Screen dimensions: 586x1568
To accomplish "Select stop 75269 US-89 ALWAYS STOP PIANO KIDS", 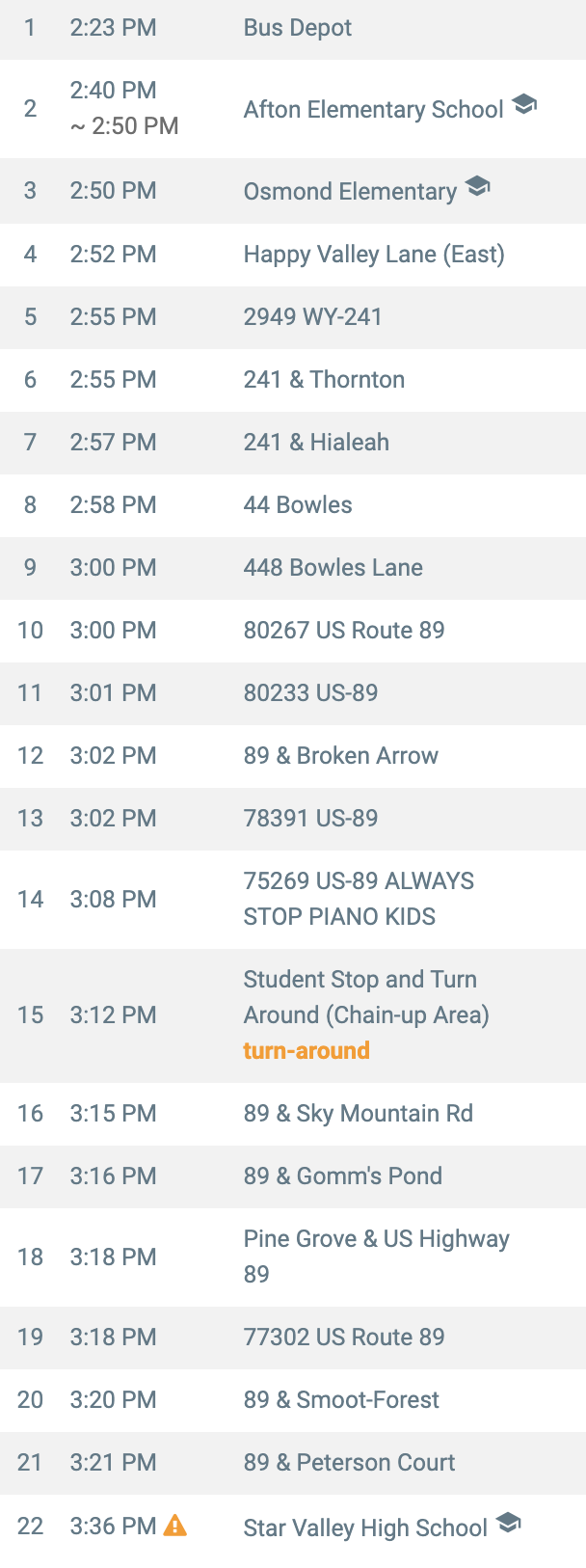I will [359, 899].
